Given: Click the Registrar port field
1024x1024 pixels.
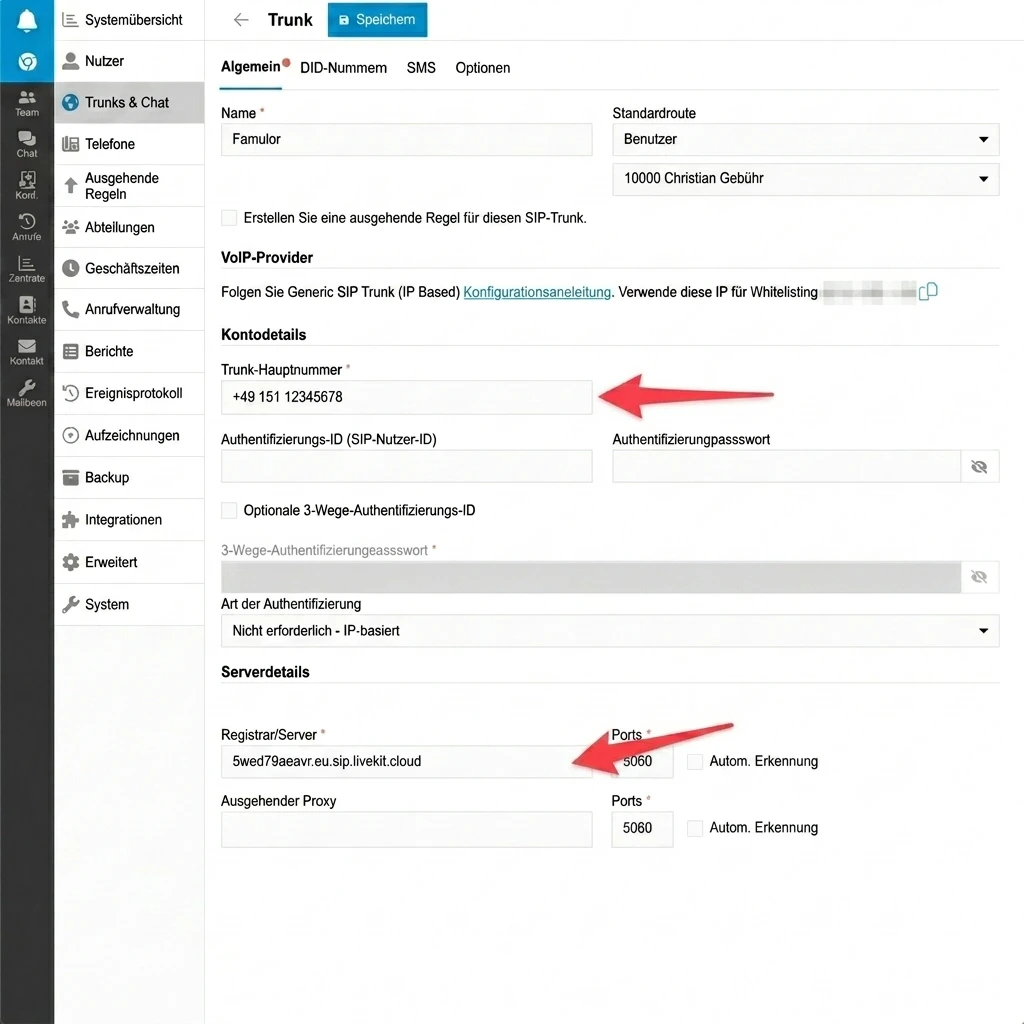Looking at the screenshot, I should click(642, 761).
